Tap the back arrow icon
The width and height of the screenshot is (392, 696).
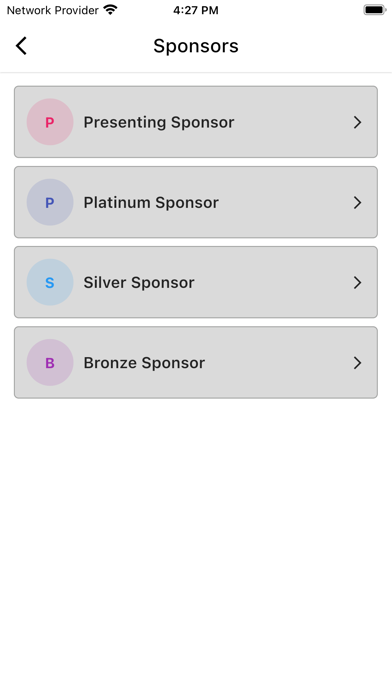click(21, 46)
